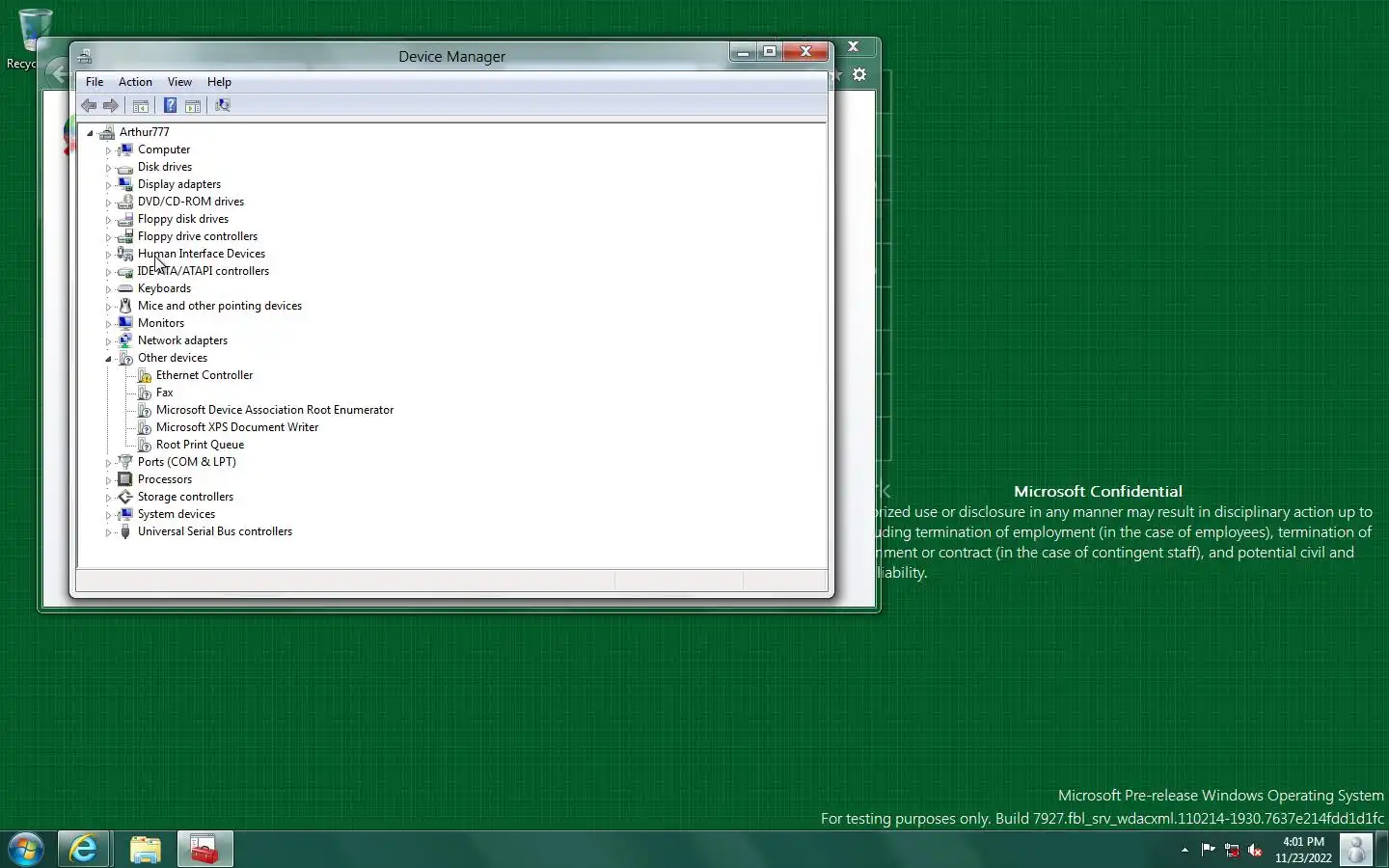Click Ethernet Controller warning icon

[144, 375]
